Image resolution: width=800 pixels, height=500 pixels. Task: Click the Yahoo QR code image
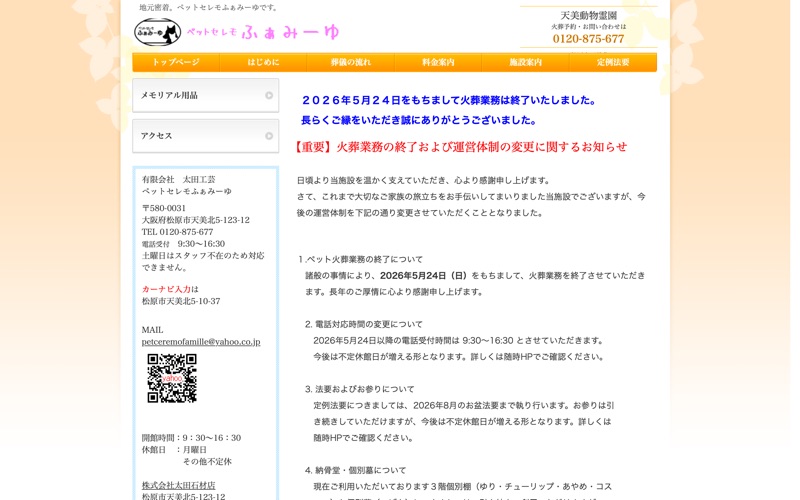[172, 378]
